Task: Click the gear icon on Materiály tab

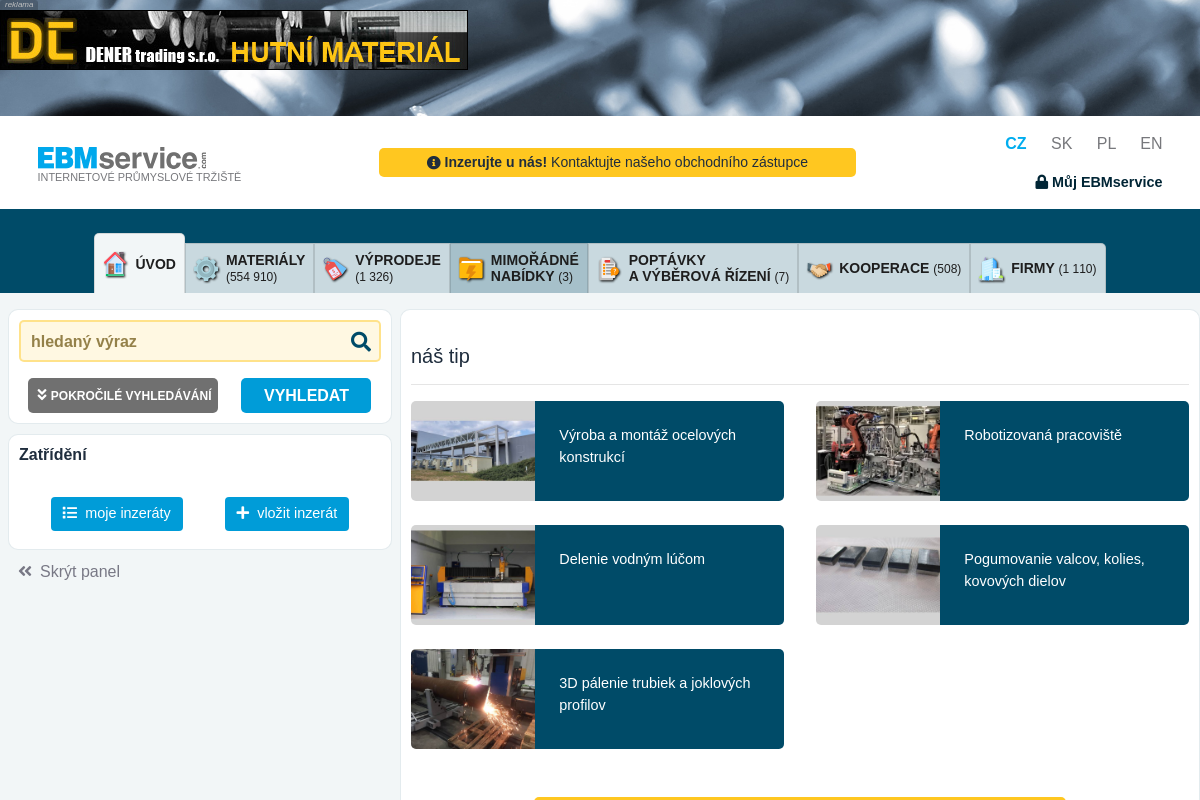Action: coord(206,269)
